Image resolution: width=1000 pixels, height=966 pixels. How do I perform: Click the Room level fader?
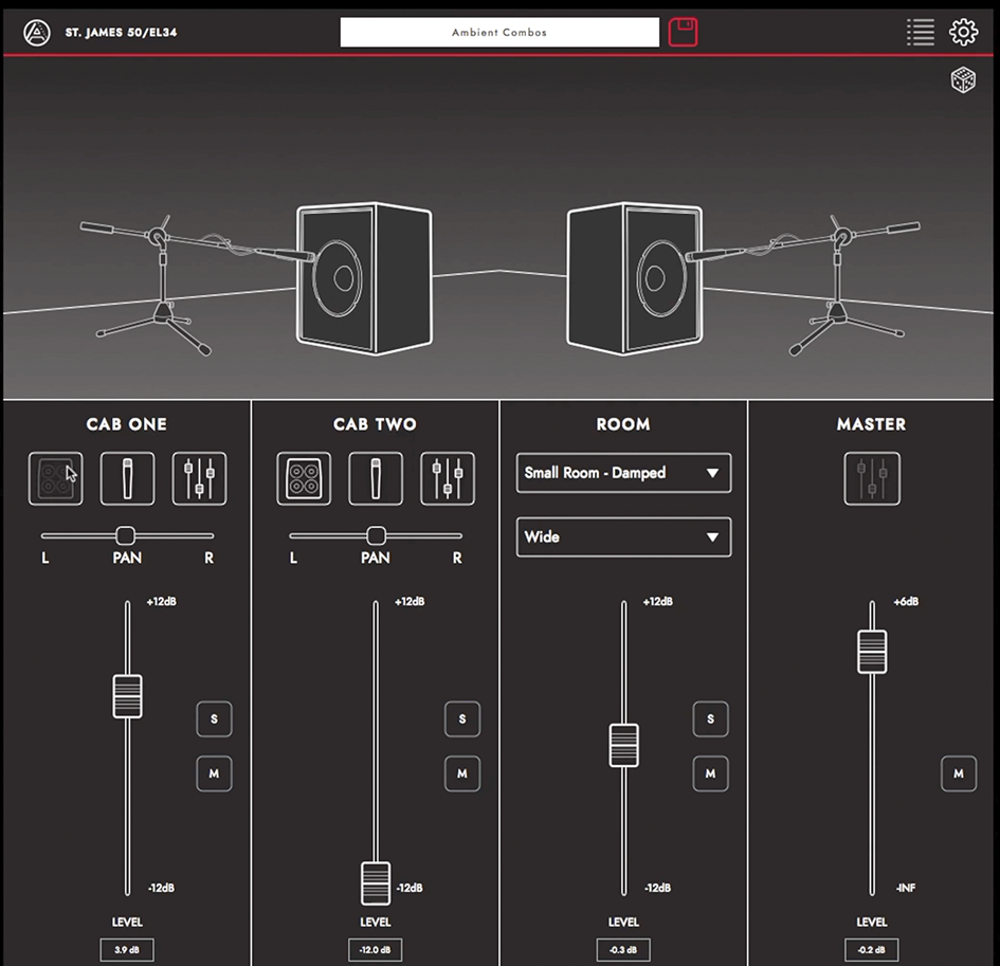pos(624,745)
